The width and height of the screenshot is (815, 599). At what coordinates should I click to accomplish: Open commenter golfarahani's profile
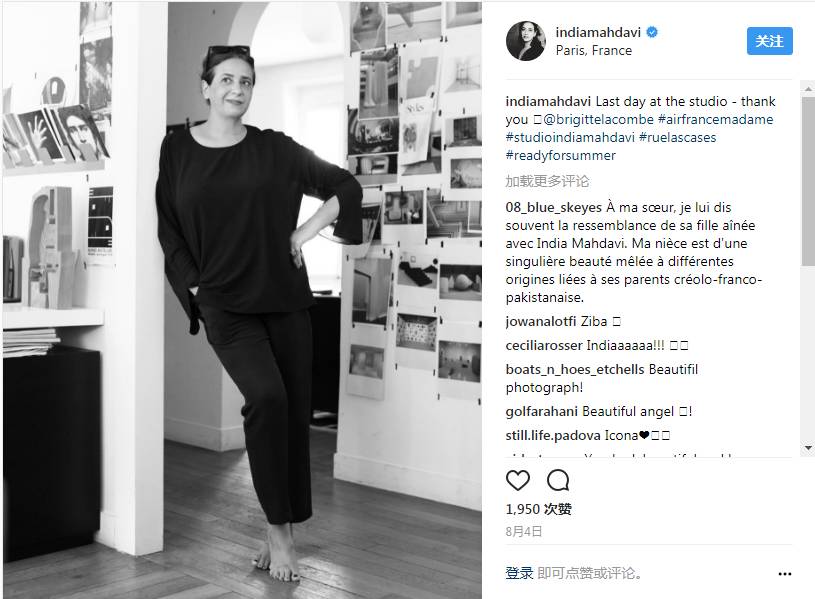(542, 412)
